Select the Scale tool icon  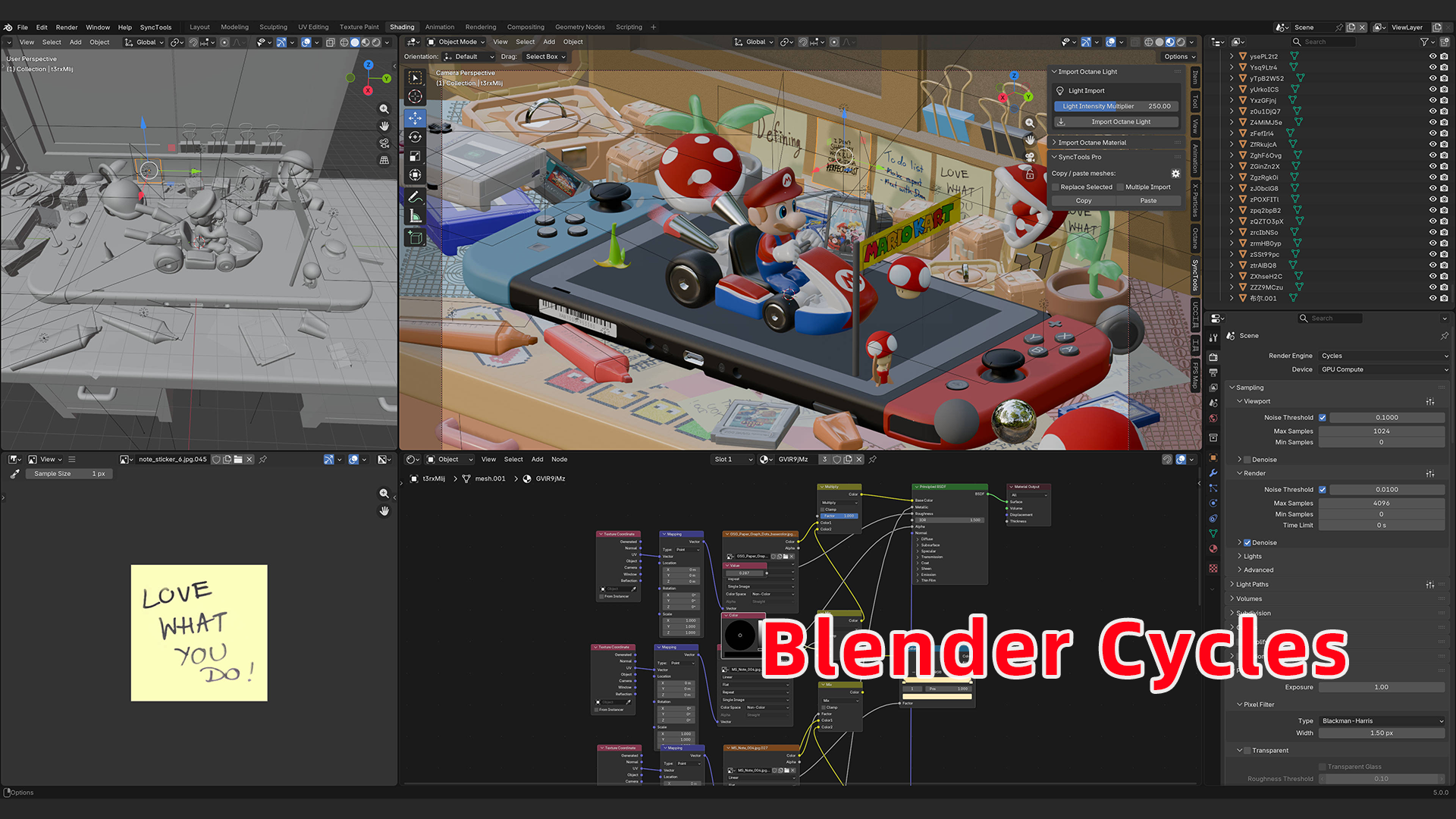415,156
